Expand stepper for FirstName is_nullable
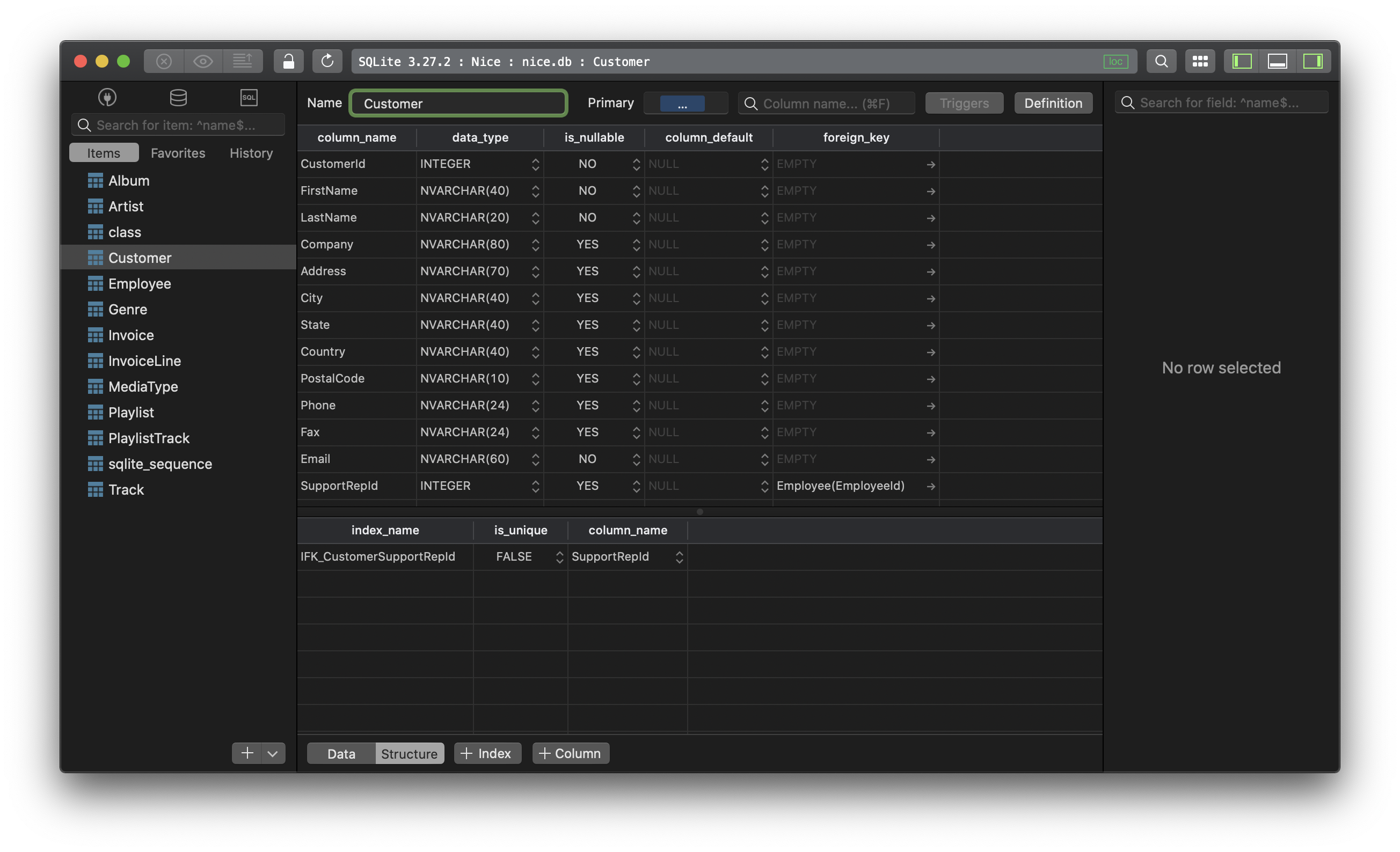The width and height of the screenshot is (1400, 852). (x=635, y=190)
